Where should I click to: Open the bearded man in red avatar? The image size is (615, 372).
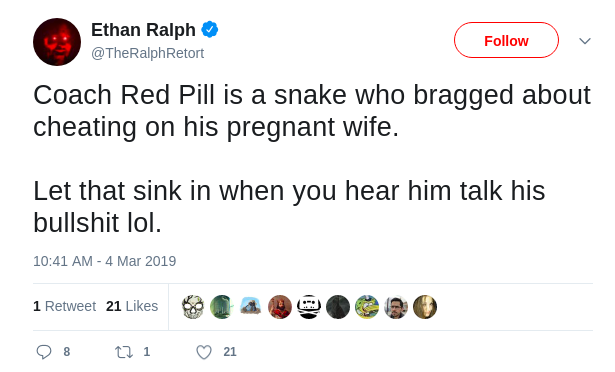pyautogui.click(x=280, y=306)
